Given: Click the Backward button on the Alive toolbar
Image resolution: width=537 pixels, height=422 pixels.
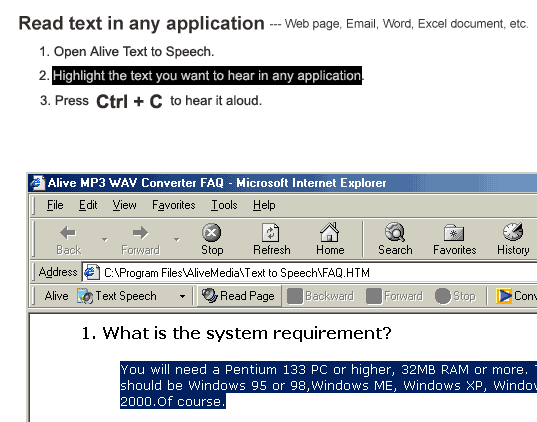Looking at the screenshot, I should click(x=320, y=296).
